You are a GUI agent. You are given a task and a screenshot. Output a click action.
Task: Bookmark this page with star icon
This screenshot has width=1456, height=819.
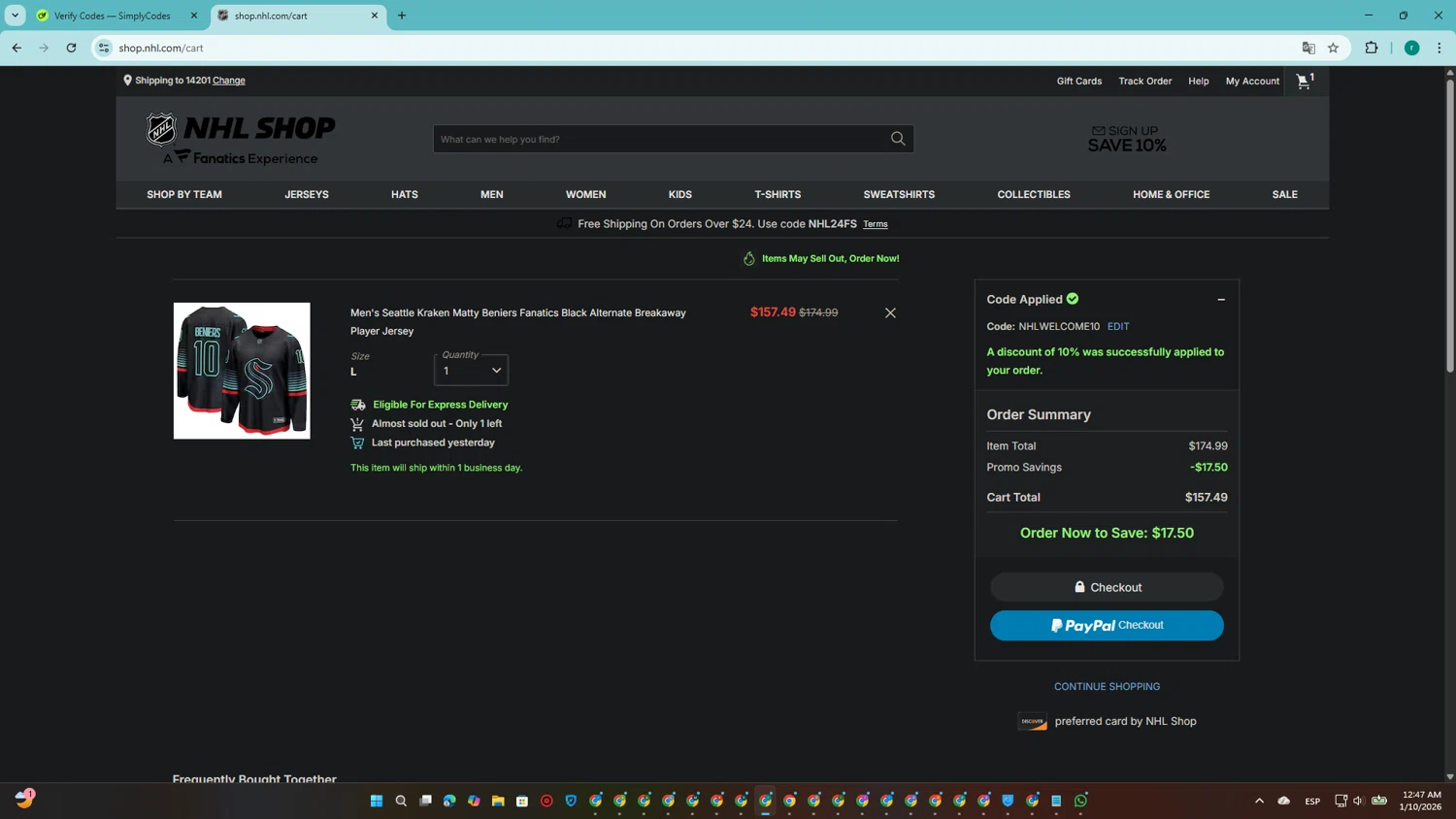point(1333,48)
